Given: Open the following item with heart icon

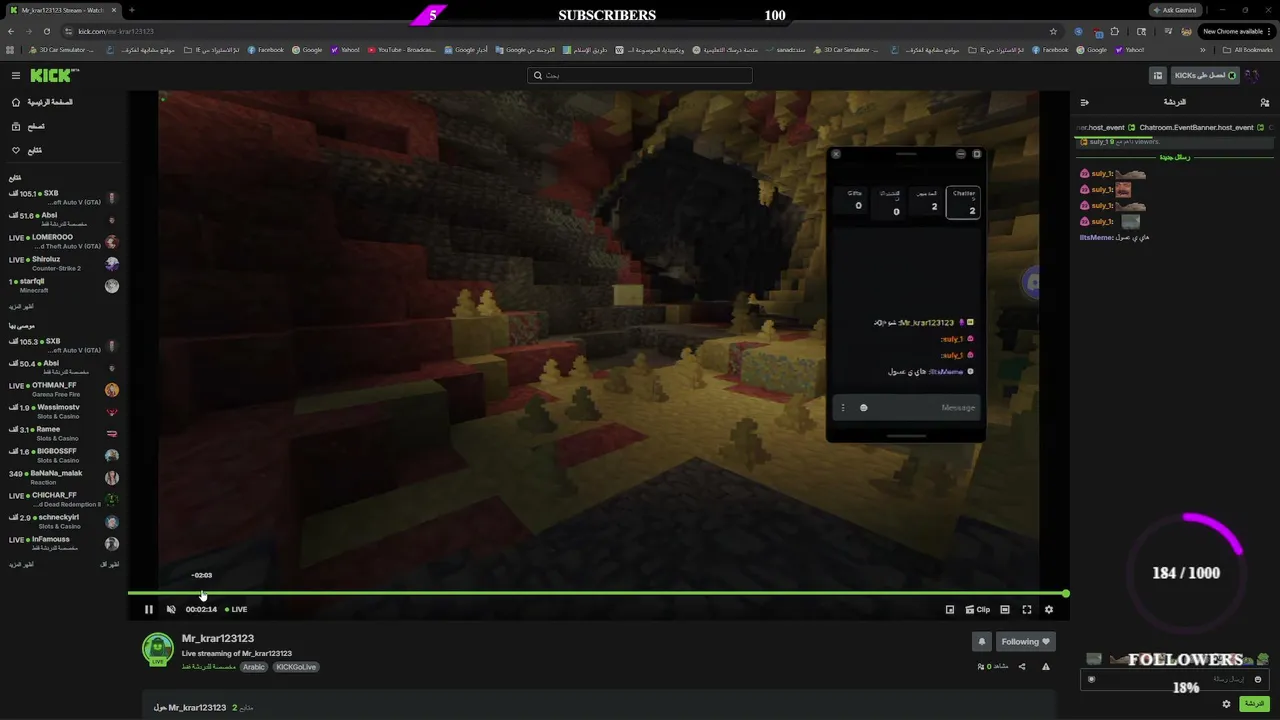Looking at the screenshot, I should (x=27, y=150).
